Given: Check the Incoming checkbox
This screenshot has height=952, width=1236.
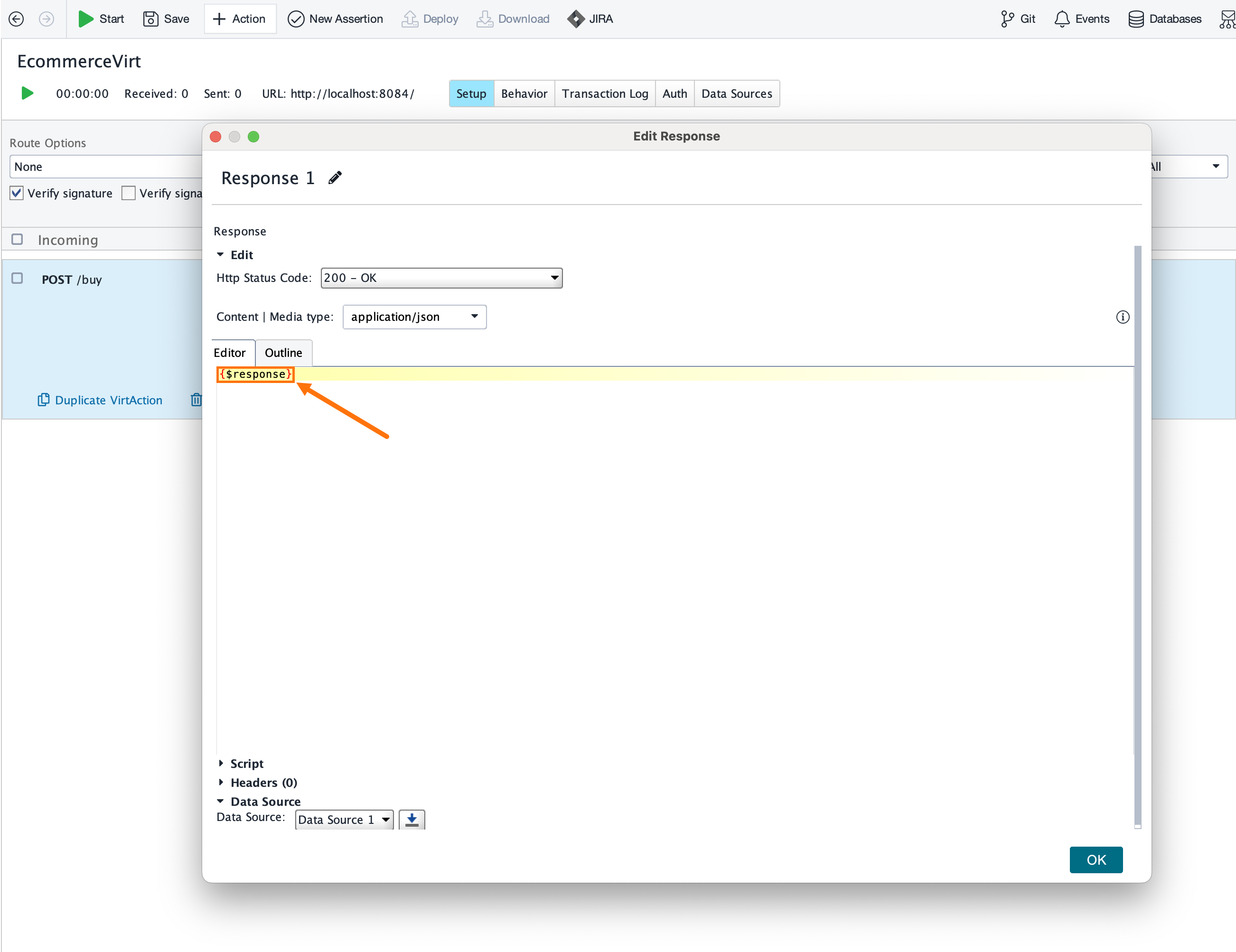Looking at the screenshot, I should click(17, 239).
